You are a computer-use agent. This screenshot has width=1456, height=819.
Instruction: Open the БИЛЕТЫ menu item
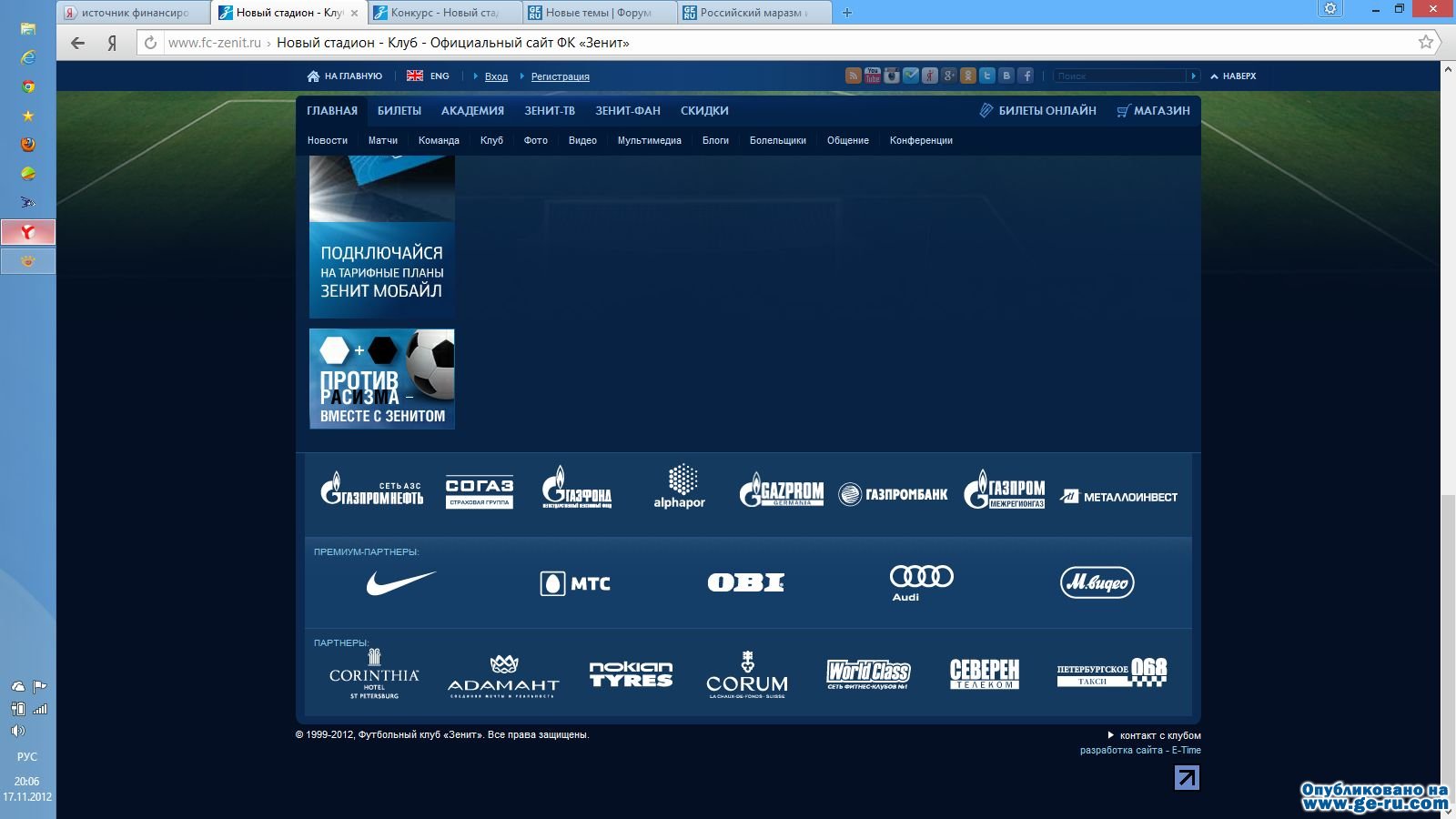click(x=399, y=111)
